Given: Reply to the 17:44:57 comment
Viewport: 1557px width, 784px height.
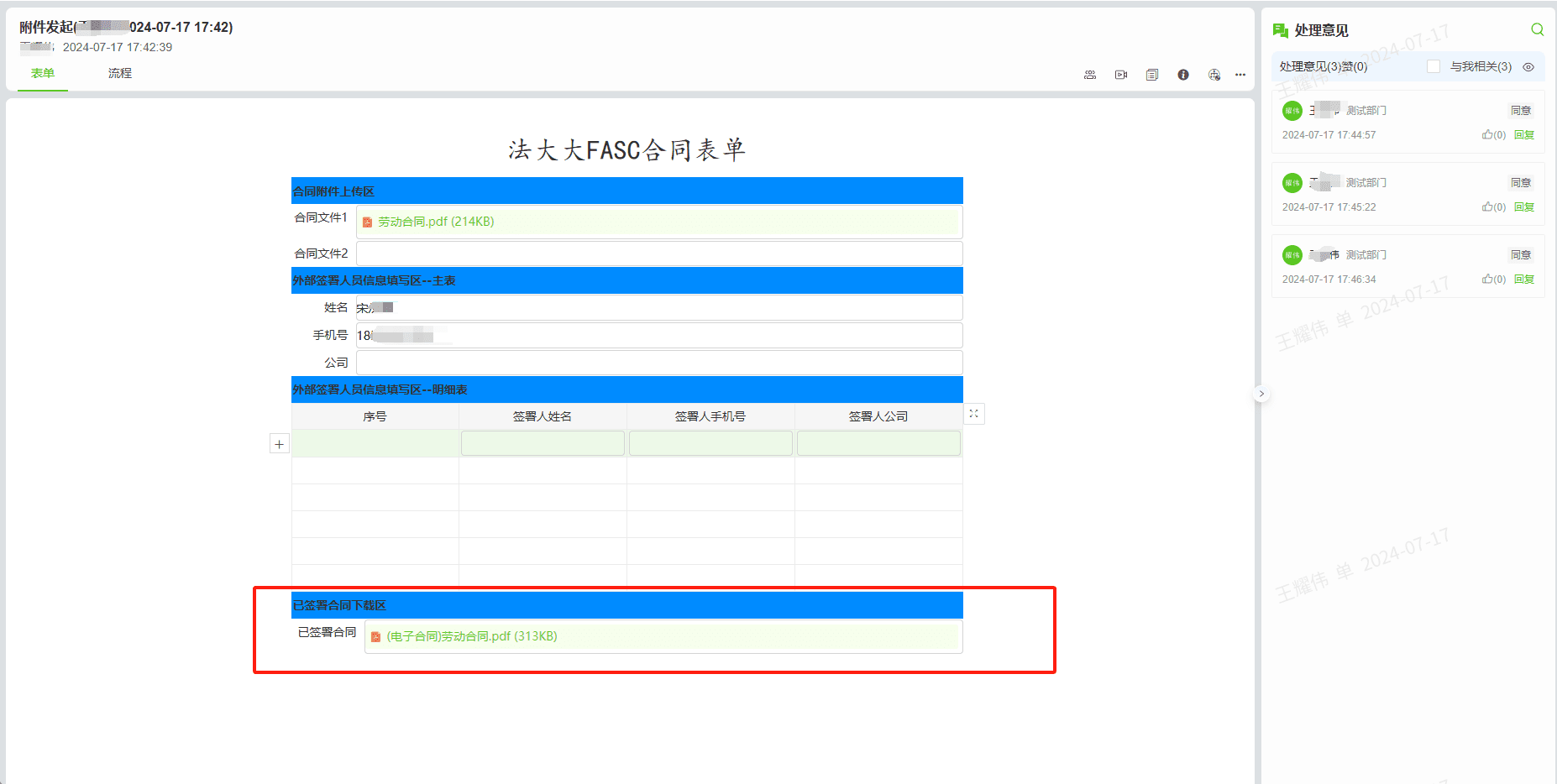Looking at the screenshot, I should click(x=1524, y=135).
